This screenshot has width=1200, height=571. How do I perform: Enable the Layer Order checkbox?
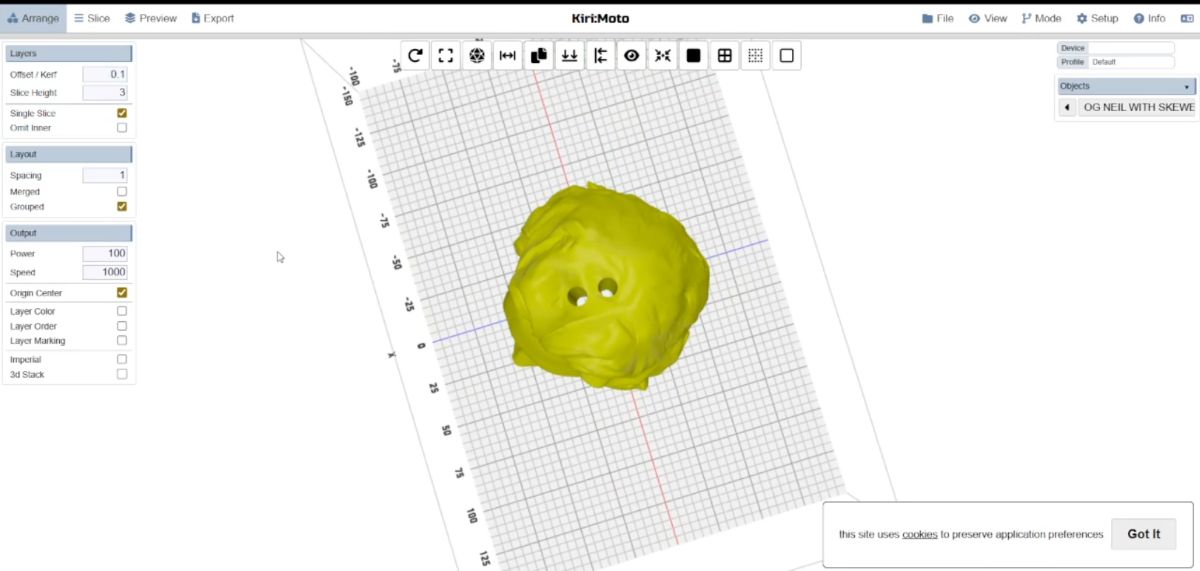click(x=122, y=326)
